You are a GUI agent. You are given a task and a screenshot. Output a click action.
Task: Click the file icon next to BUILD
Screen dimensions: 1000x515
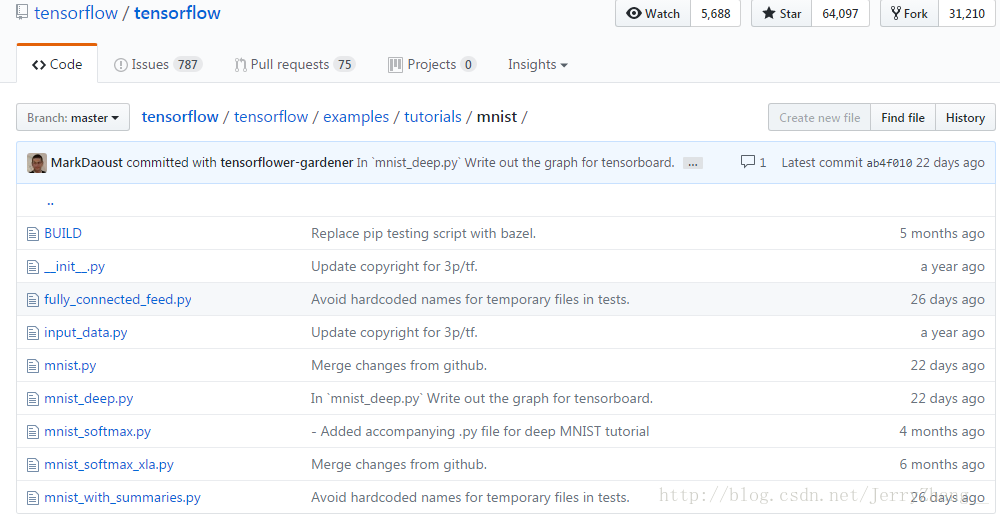(33, 234)
